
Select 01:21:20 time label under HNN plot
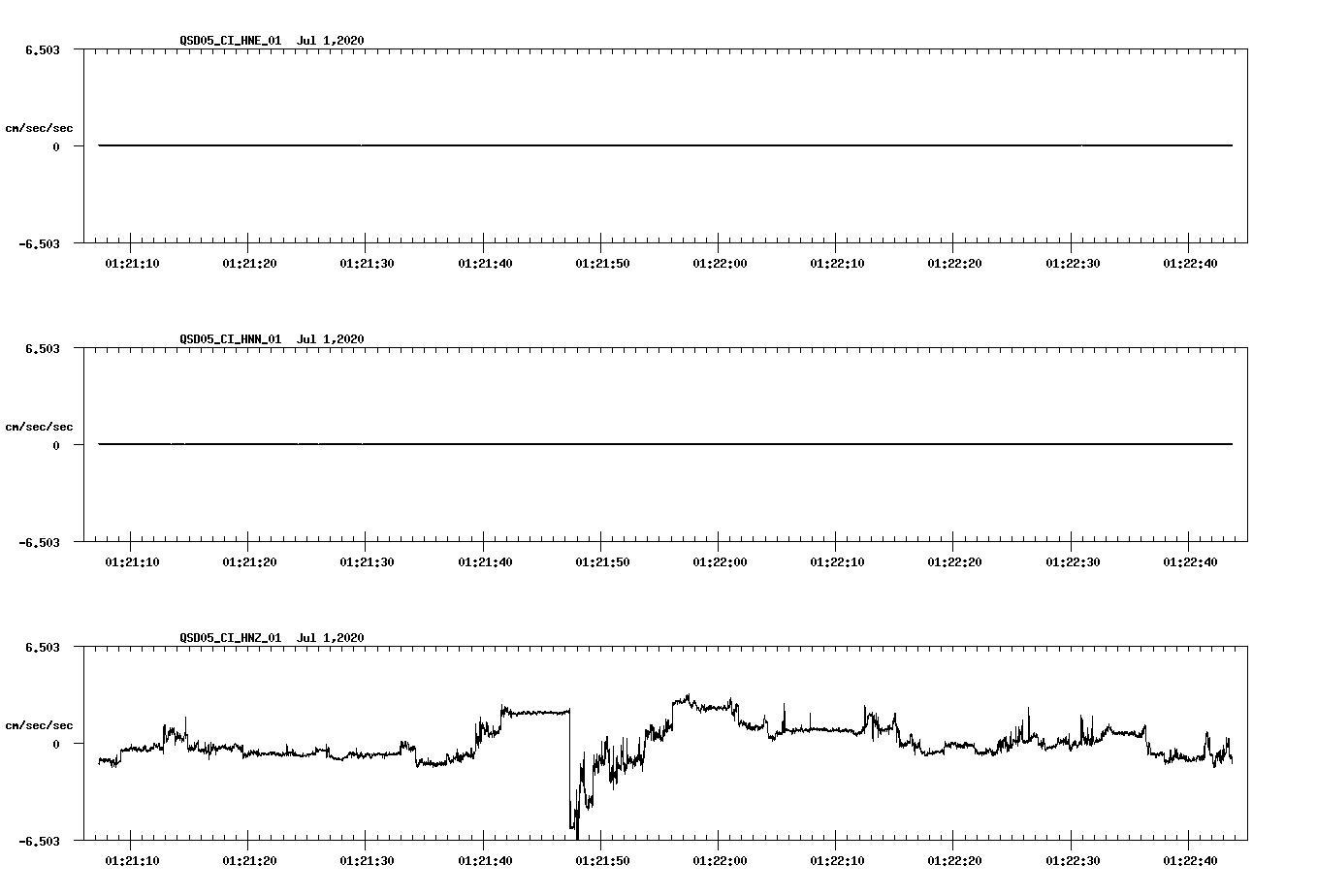[249, 562]
